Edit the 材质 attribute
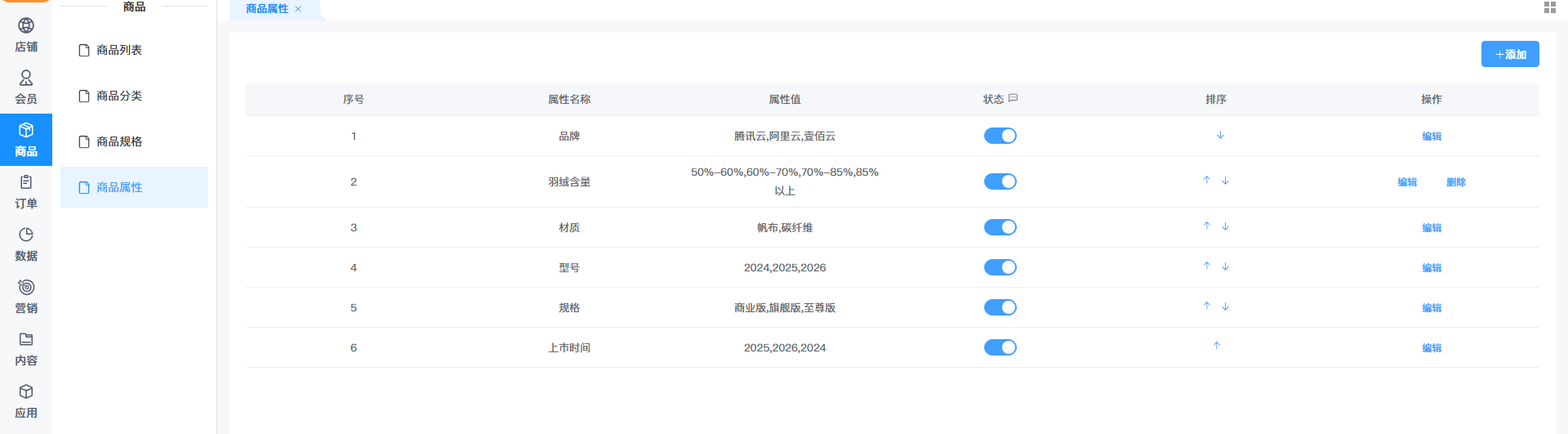The height and width of the screenshot is (434, 1568). pyautogui.click(x=1431, y=228)
